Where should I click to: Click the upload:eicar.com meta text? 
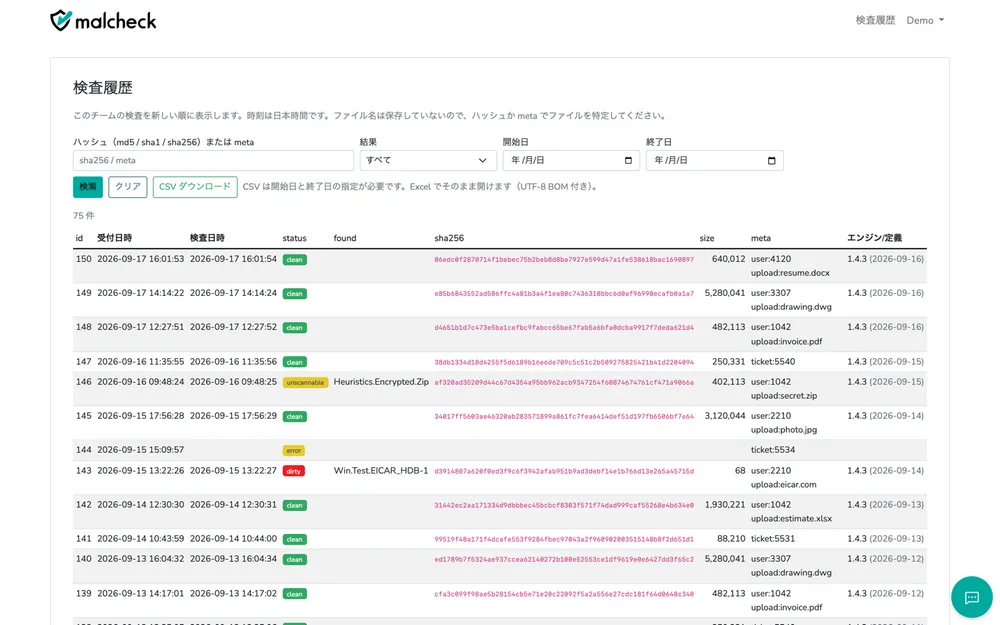point(783,485)
